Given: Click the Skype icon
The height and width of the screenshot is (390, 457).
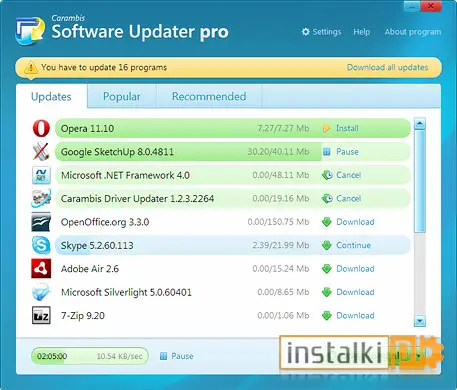Looking at the screenshot, I should coord(41,245).
